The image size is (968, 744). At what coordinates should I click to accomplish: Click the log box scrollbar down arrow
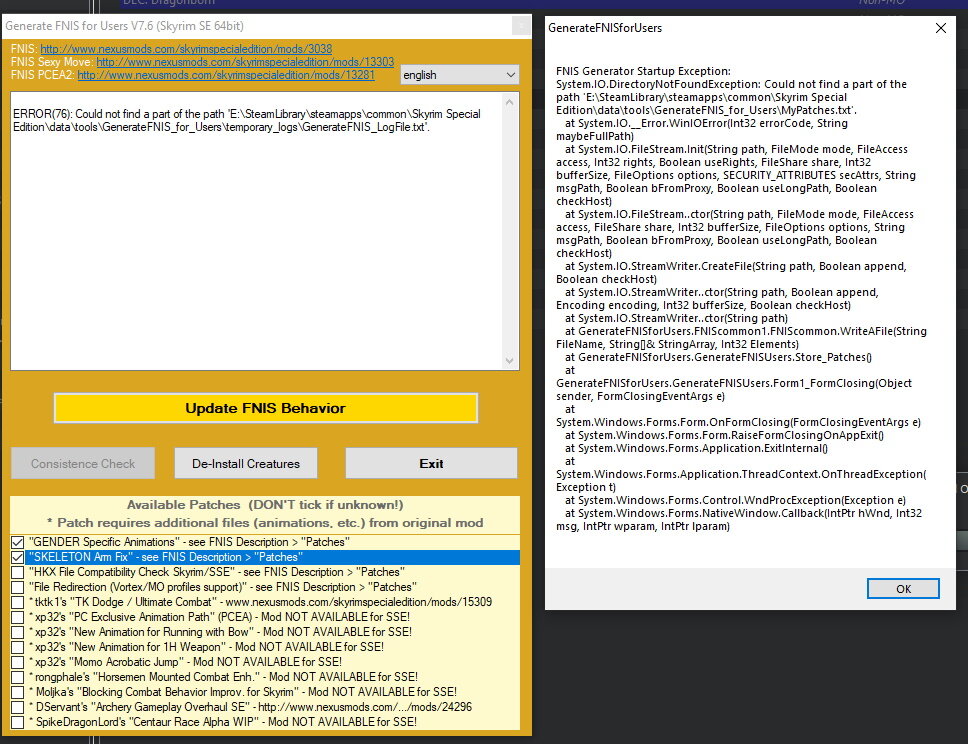coord(509,361)
